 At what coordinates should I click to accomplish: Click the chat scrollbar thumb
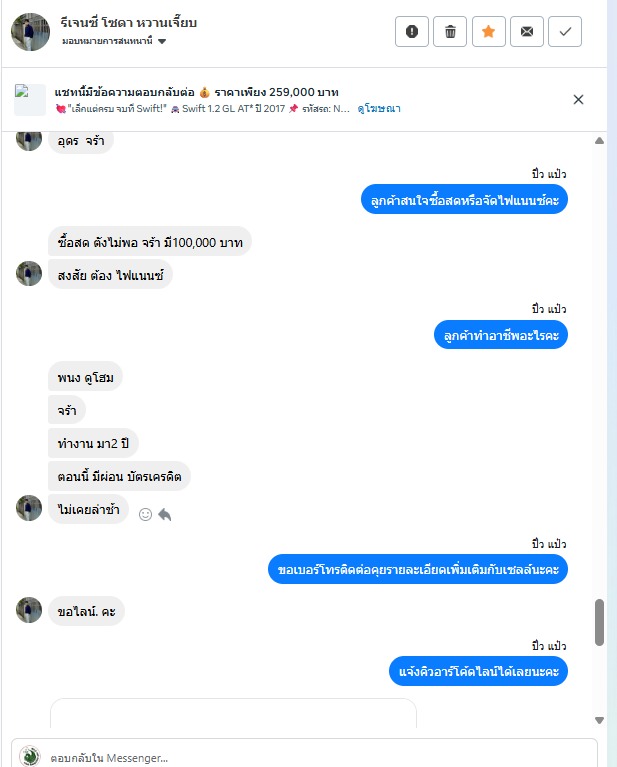click(599, 622)
